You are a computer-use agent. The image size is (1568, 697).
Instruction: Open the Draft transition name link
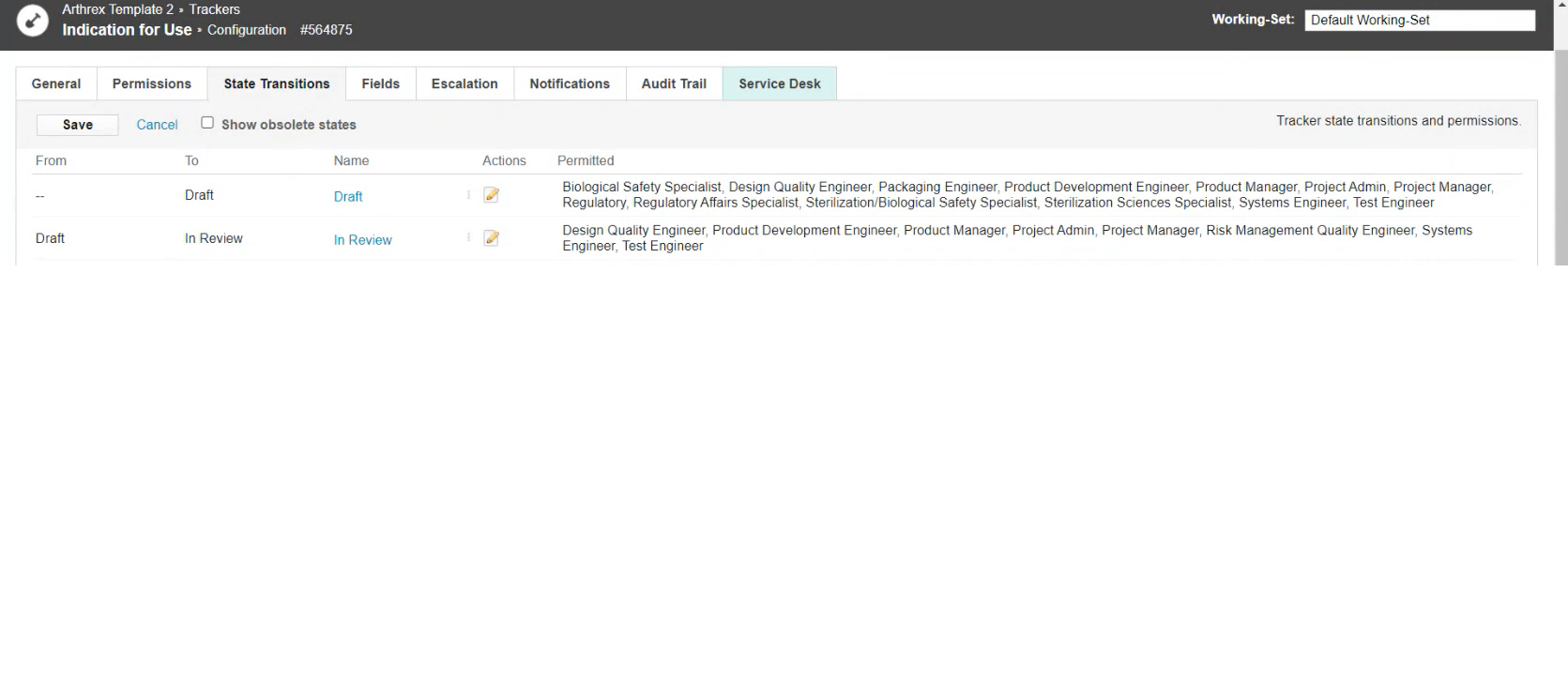pyautogui.click(x=348, y=197)
